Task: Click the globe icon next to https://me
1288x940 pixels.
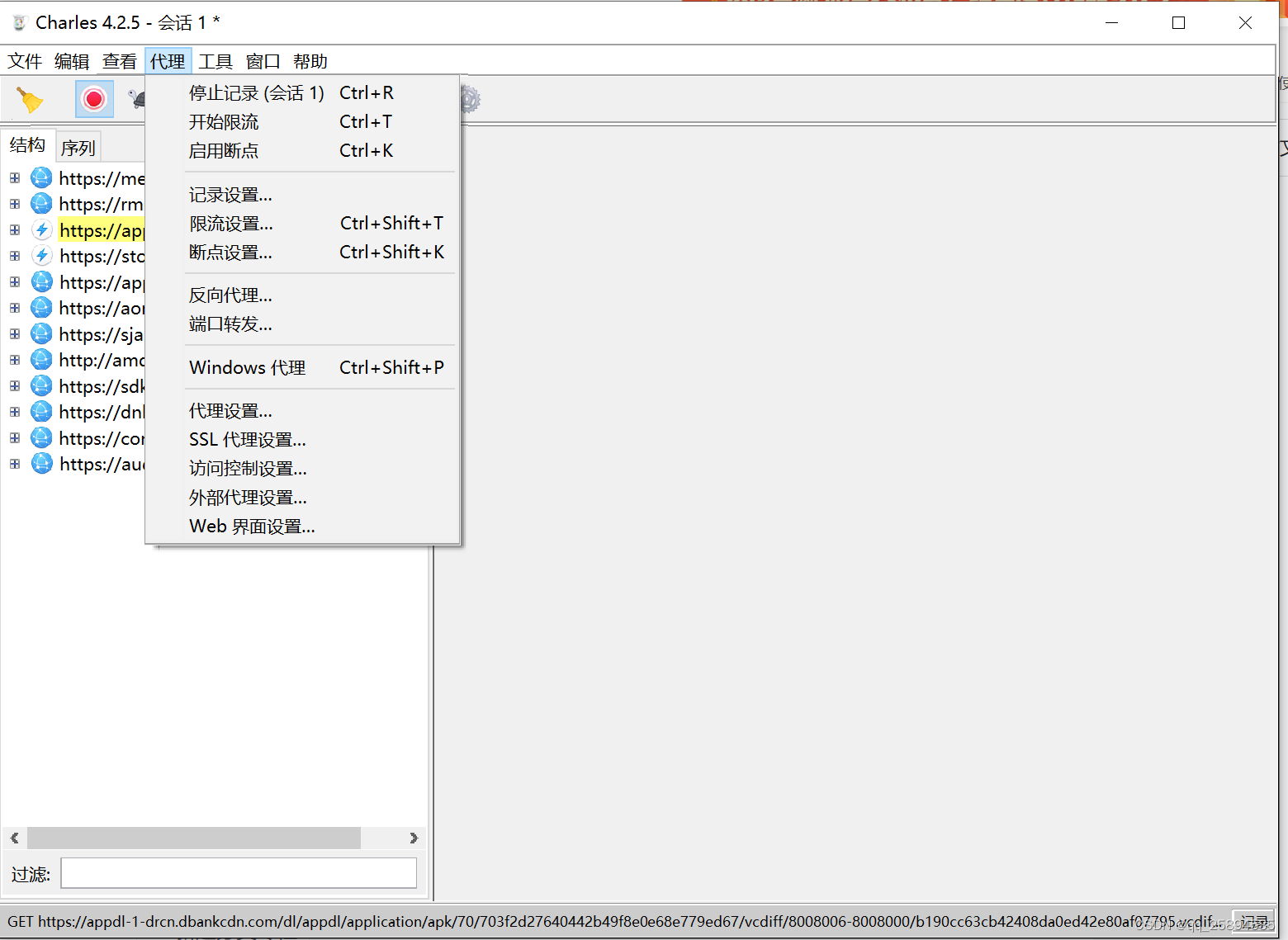Action: [x=41, y=177]
